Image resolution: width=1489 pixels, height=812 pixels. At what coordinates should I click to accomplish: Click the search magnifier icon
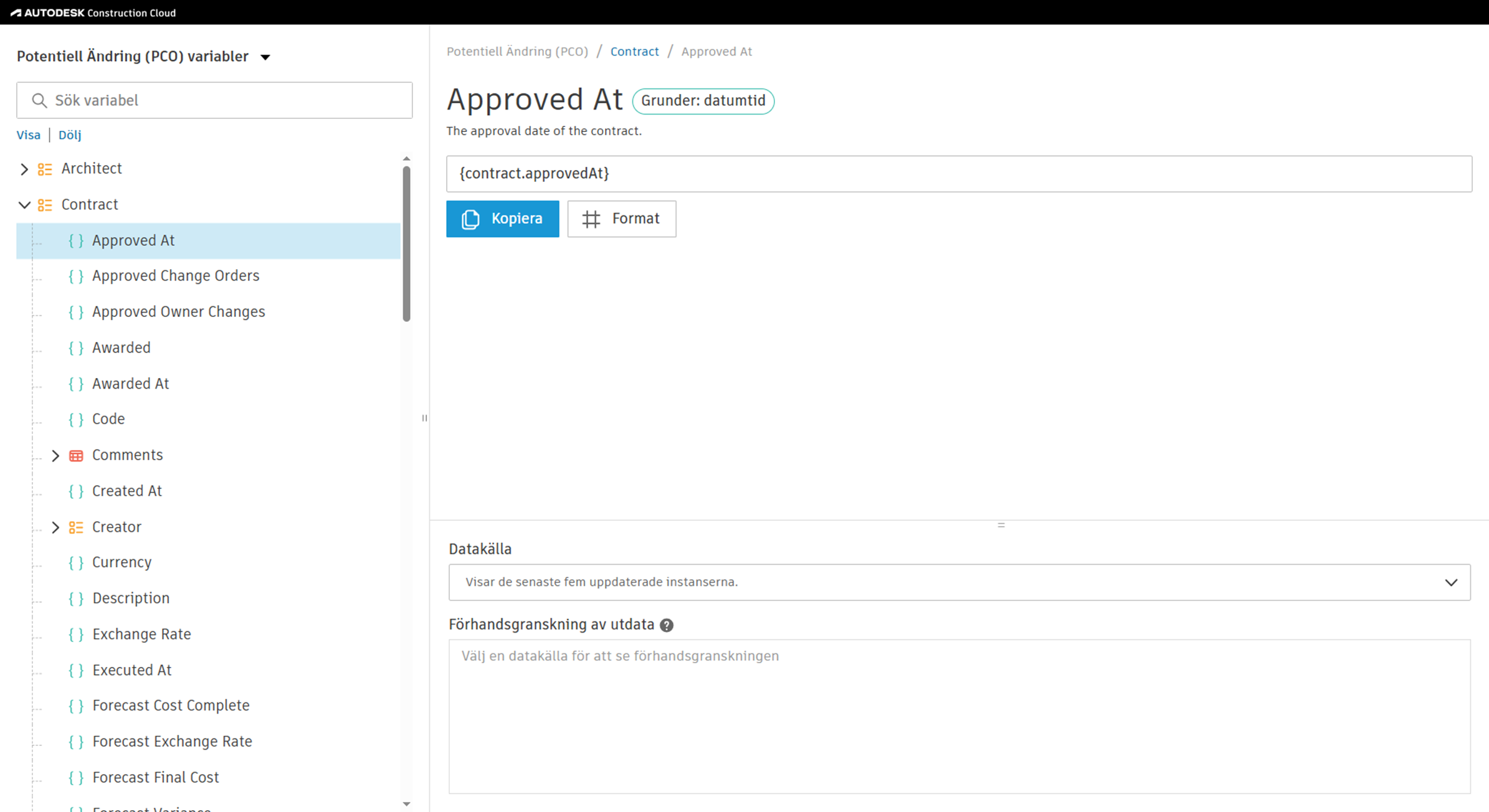[x=39, y=100]
